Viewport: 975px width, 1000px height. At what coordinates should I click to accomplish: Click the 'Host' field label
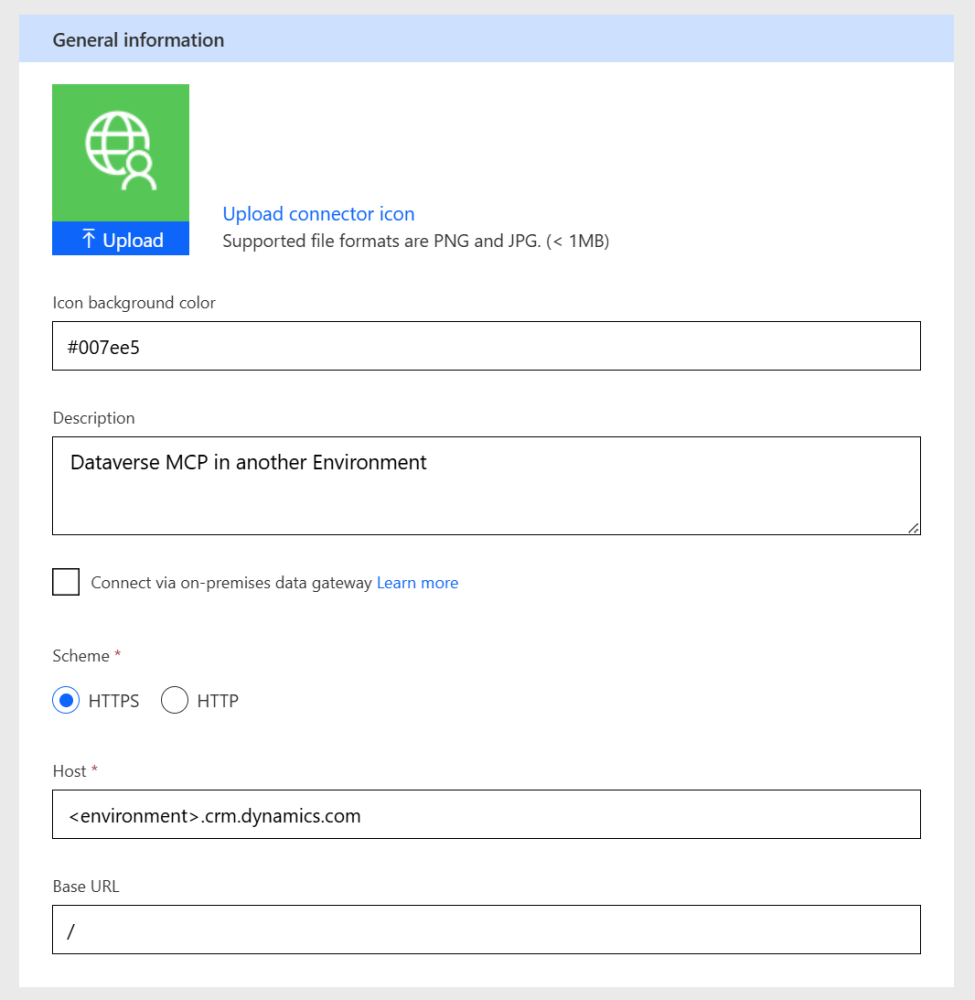tap(69, 771)
